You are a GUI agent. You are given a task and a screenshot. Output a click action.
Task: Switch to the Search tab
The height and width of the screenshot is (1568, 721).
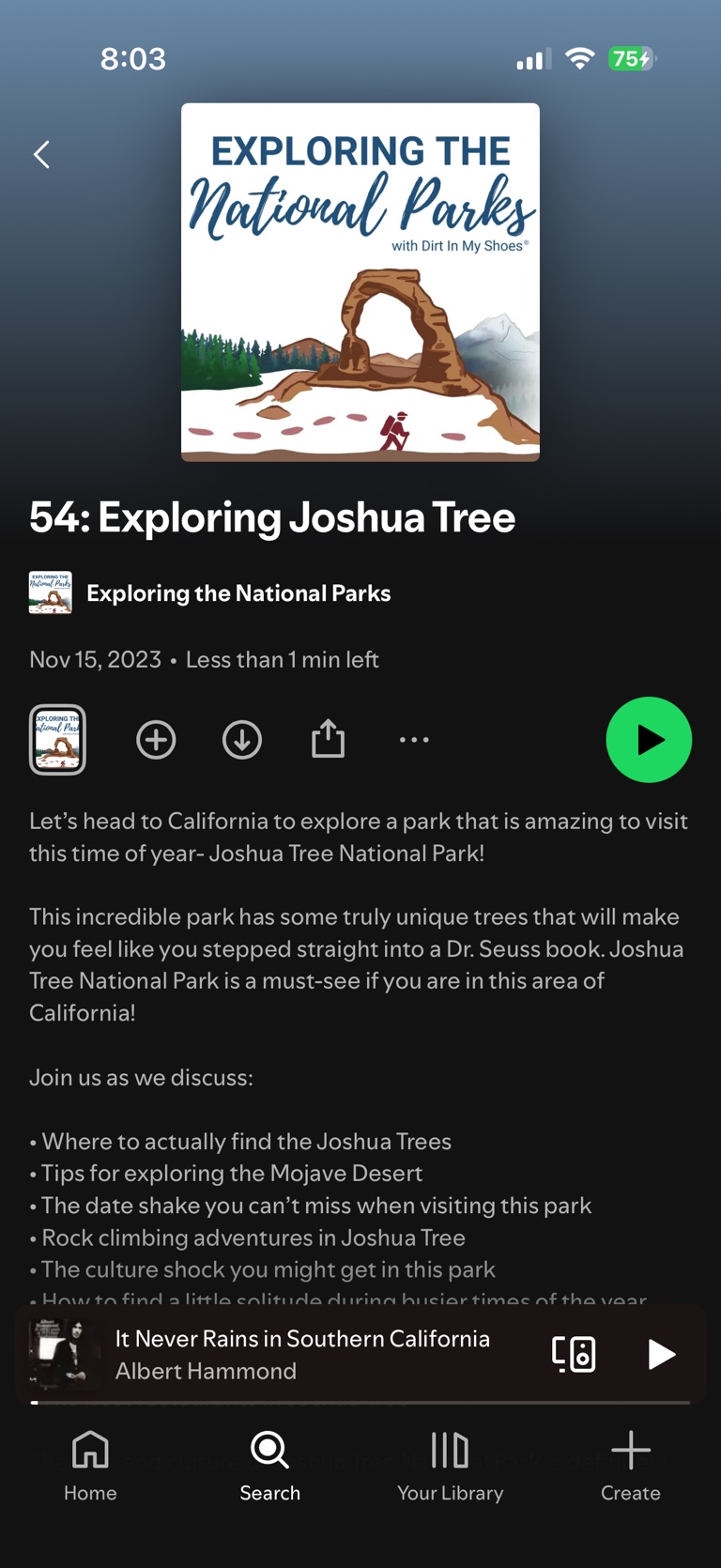270,1467
